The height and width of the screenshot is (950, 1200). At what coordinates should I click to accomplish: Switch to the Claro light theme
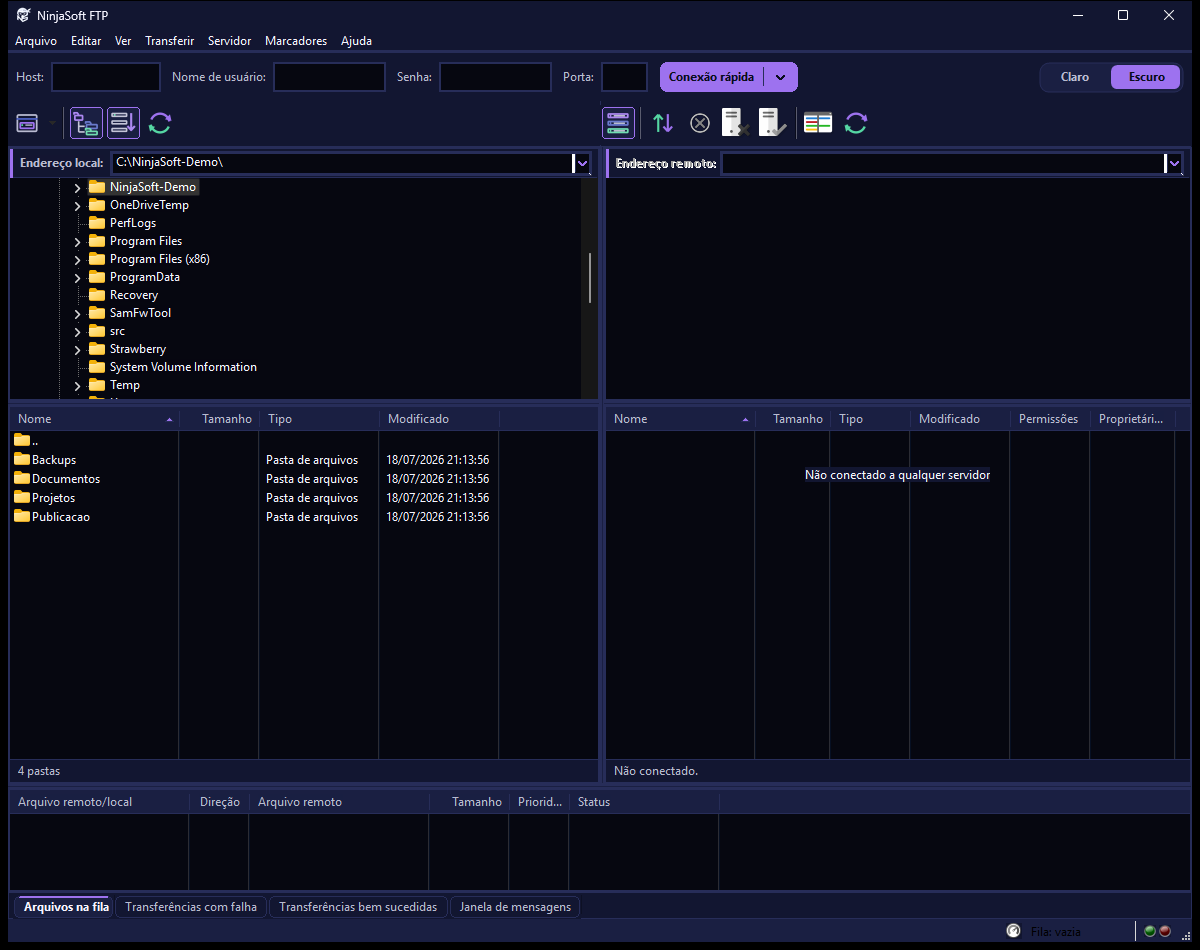coord(1075,77)
